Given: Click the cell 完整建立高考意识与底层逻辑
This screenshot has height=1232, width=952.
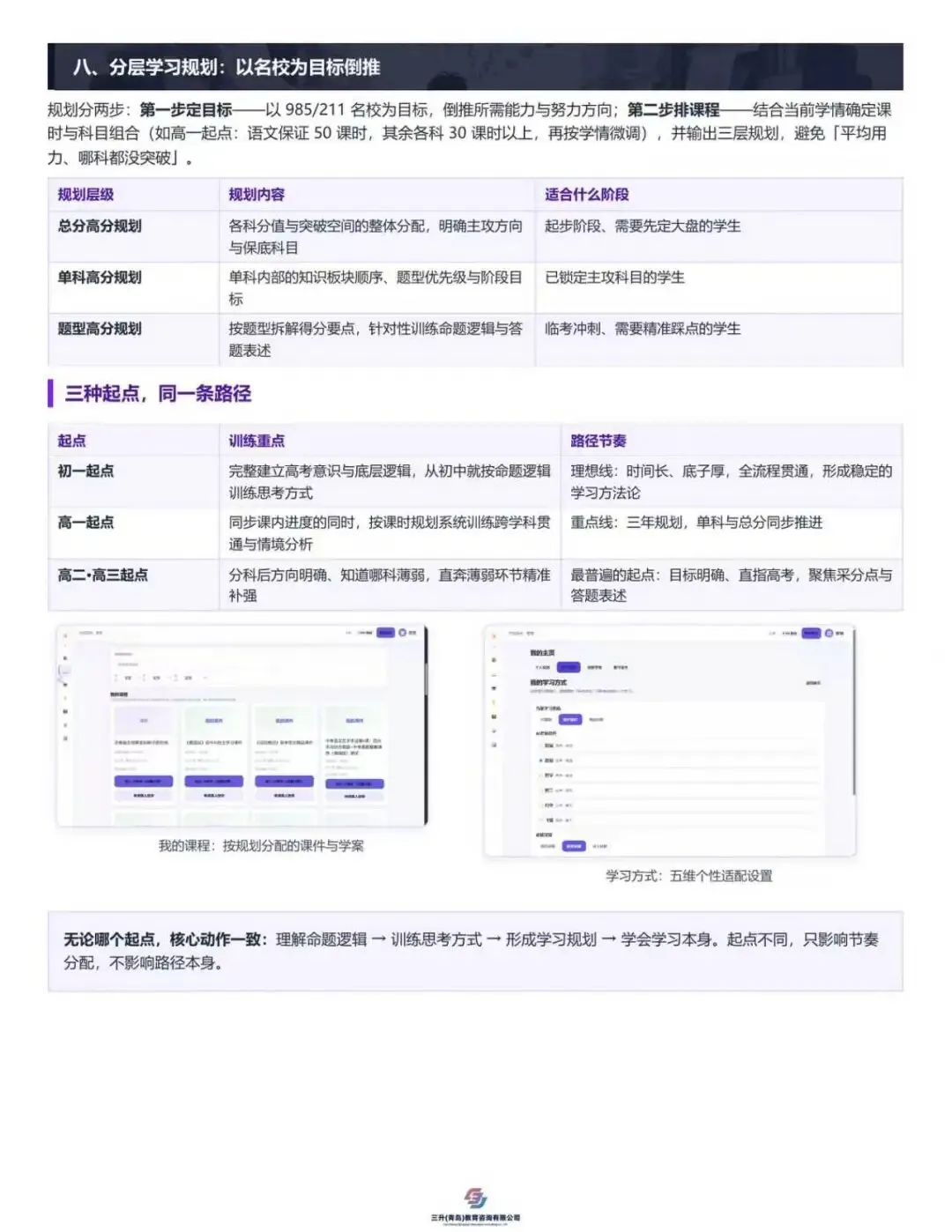Looking at the screenshot, I should [x=390, y=482].
